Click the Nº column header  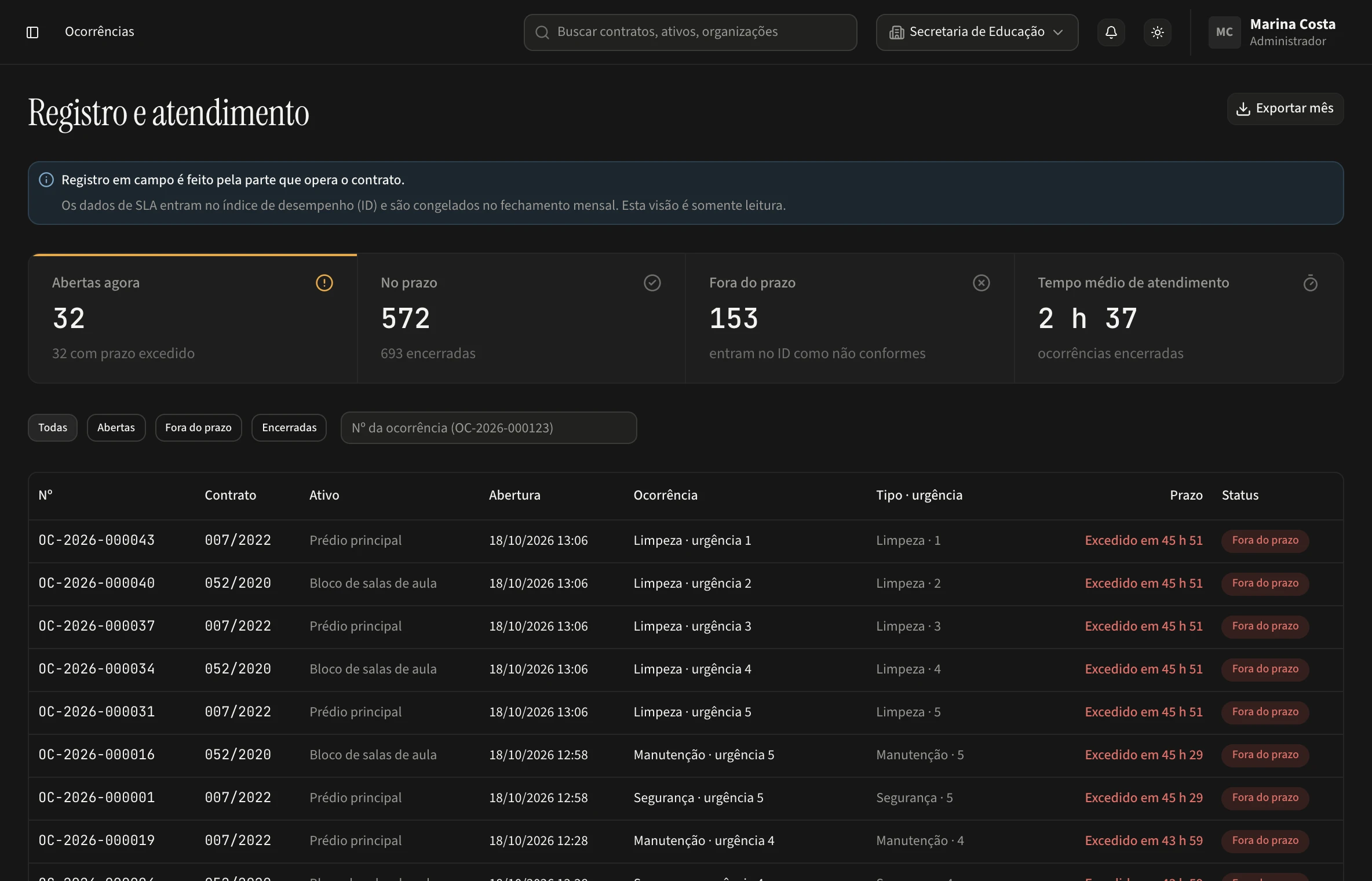[x=45, y=495]
